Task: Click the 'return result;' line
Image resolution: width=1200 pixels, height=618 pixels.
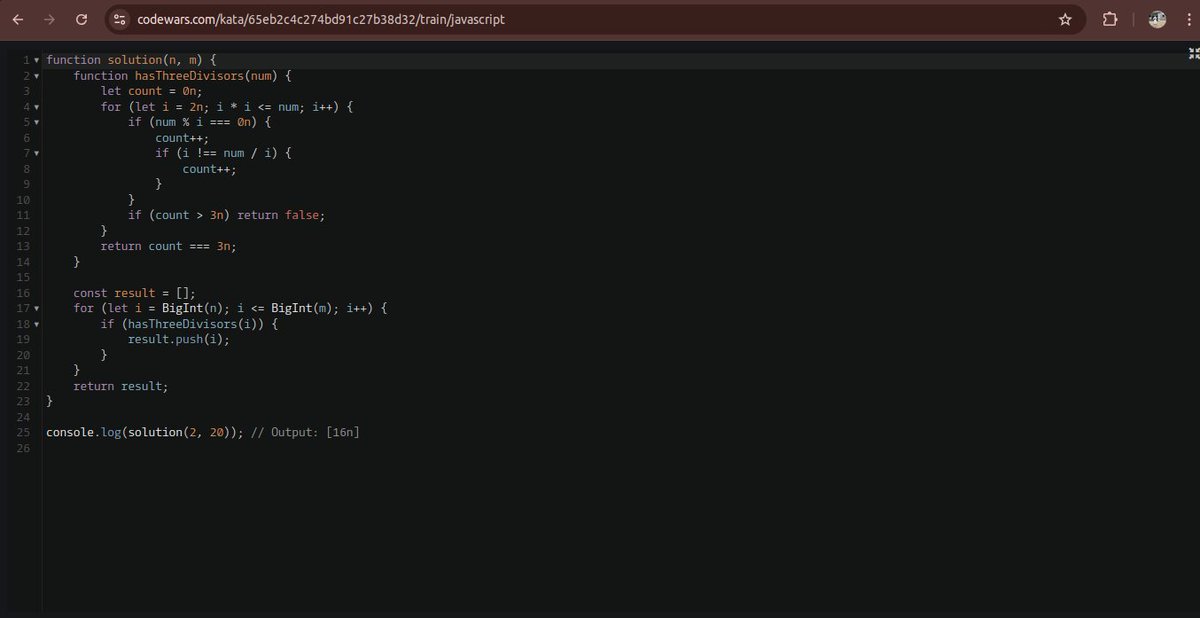Action: 121,386
